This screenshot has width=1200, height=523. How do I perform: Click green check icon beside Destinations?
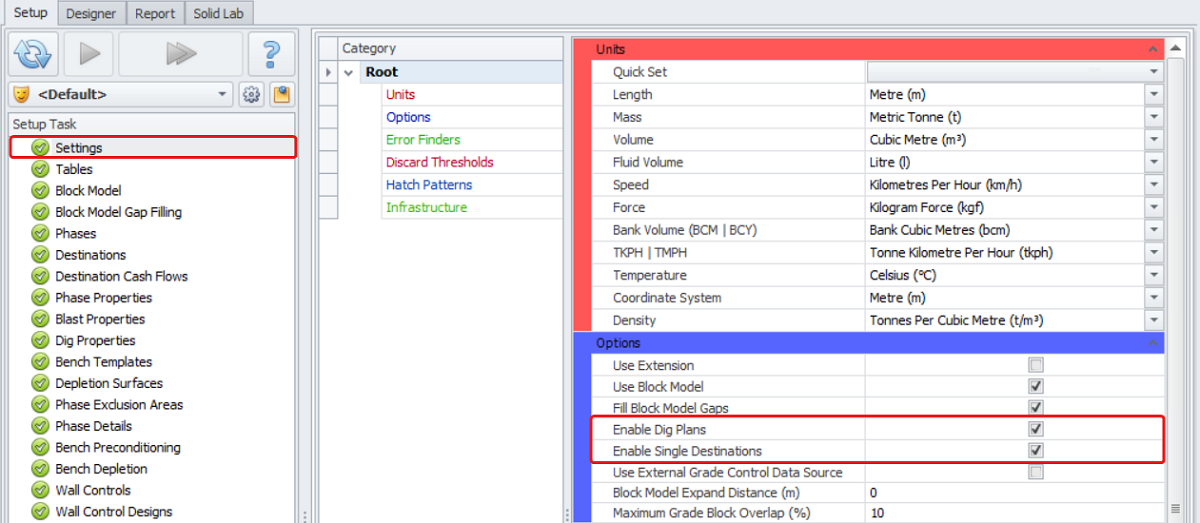click(40, 255)
